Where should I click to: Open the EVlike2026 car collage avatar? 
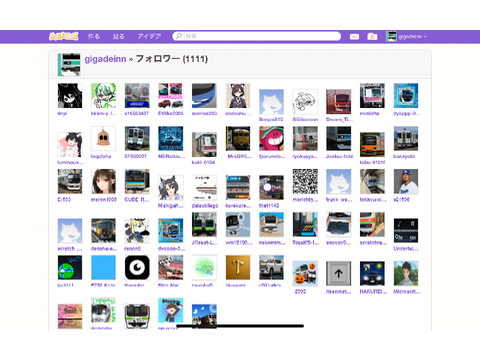pyautogui.click(x=171, y=96)
